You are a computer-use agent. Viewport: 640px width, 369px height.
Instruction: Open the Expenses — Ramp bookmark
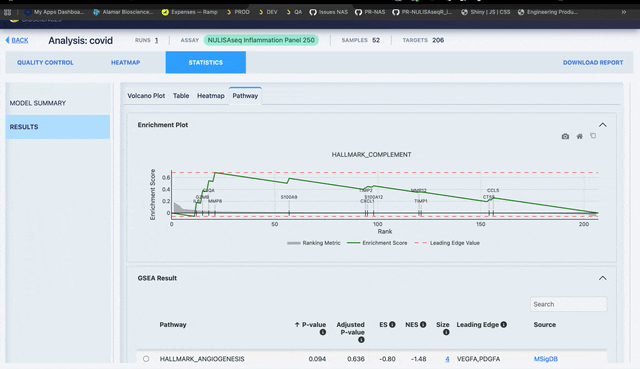189,12
